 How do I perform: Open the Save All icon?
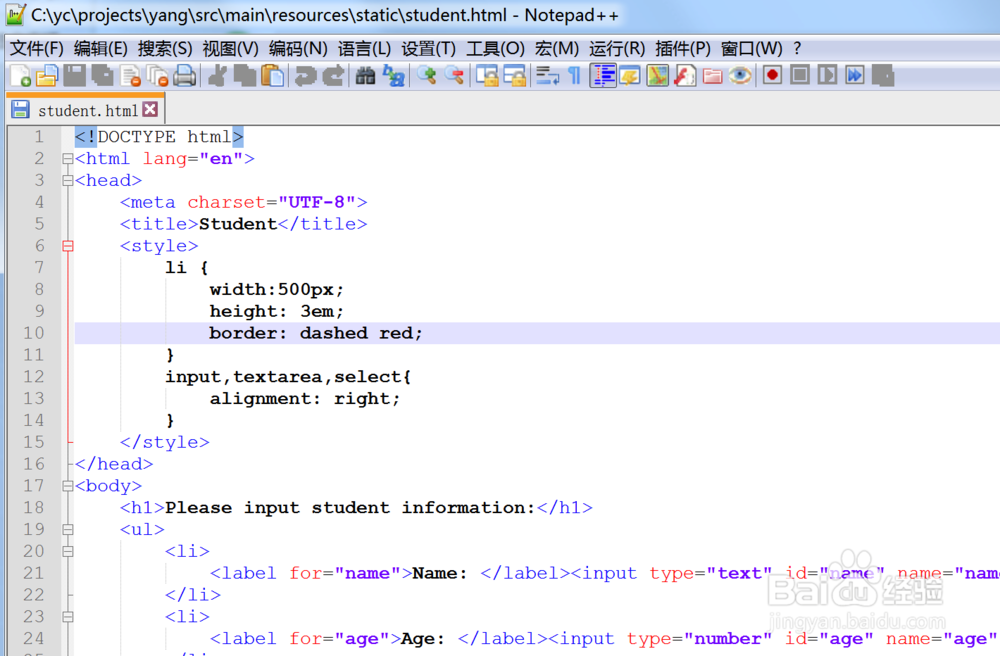pyautogui.click(x=102, y=76)
